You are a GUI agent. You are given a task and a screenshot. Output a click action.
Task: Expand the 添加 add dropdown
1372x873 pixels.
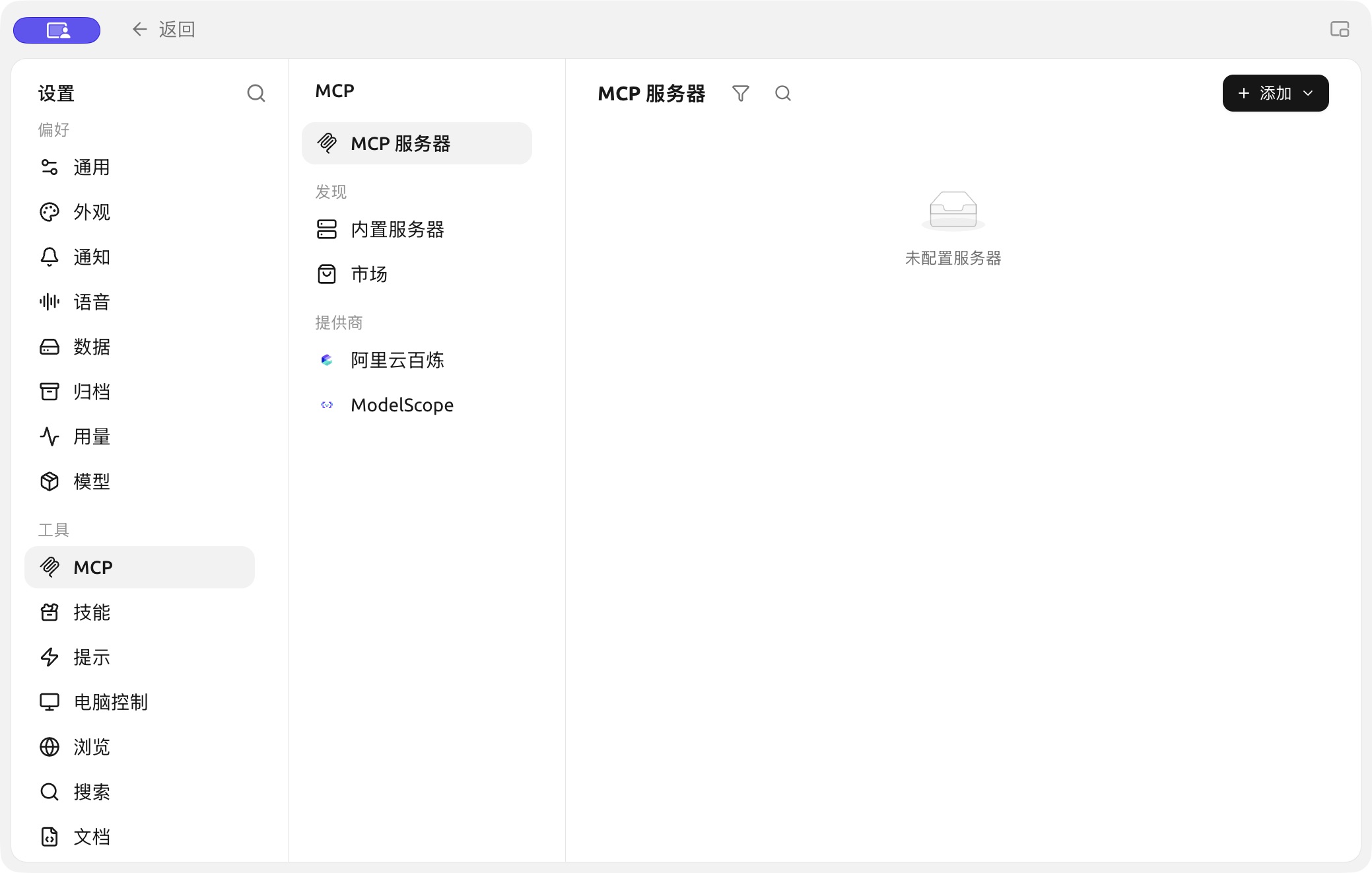click(x=1276, y=93)
